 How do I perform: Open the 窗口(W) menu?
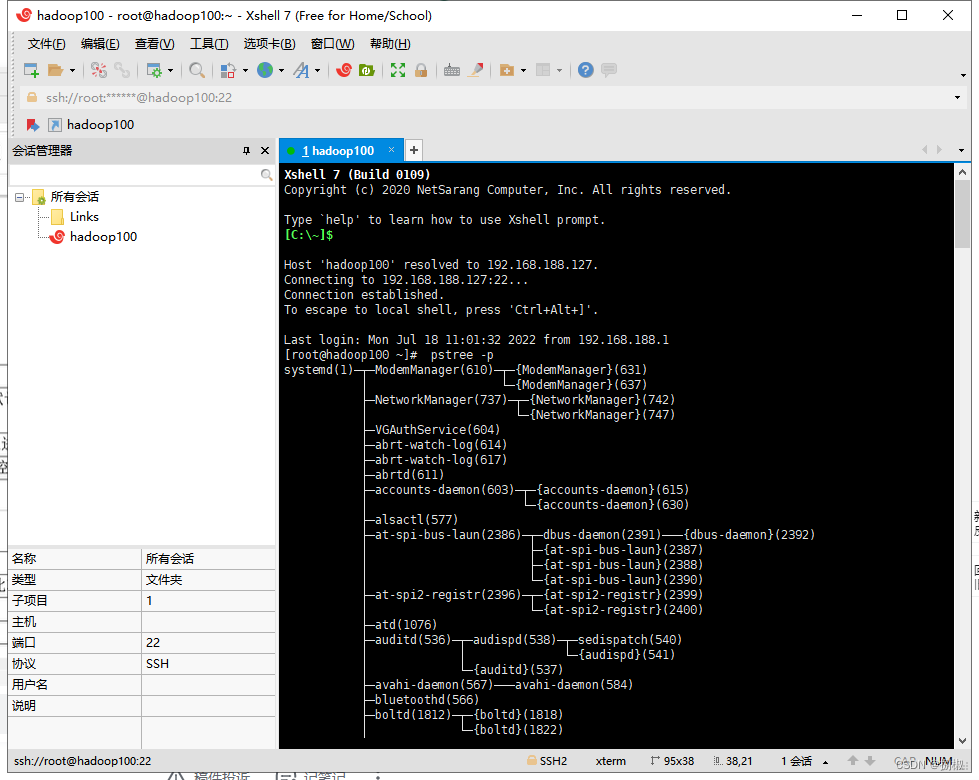332,44
